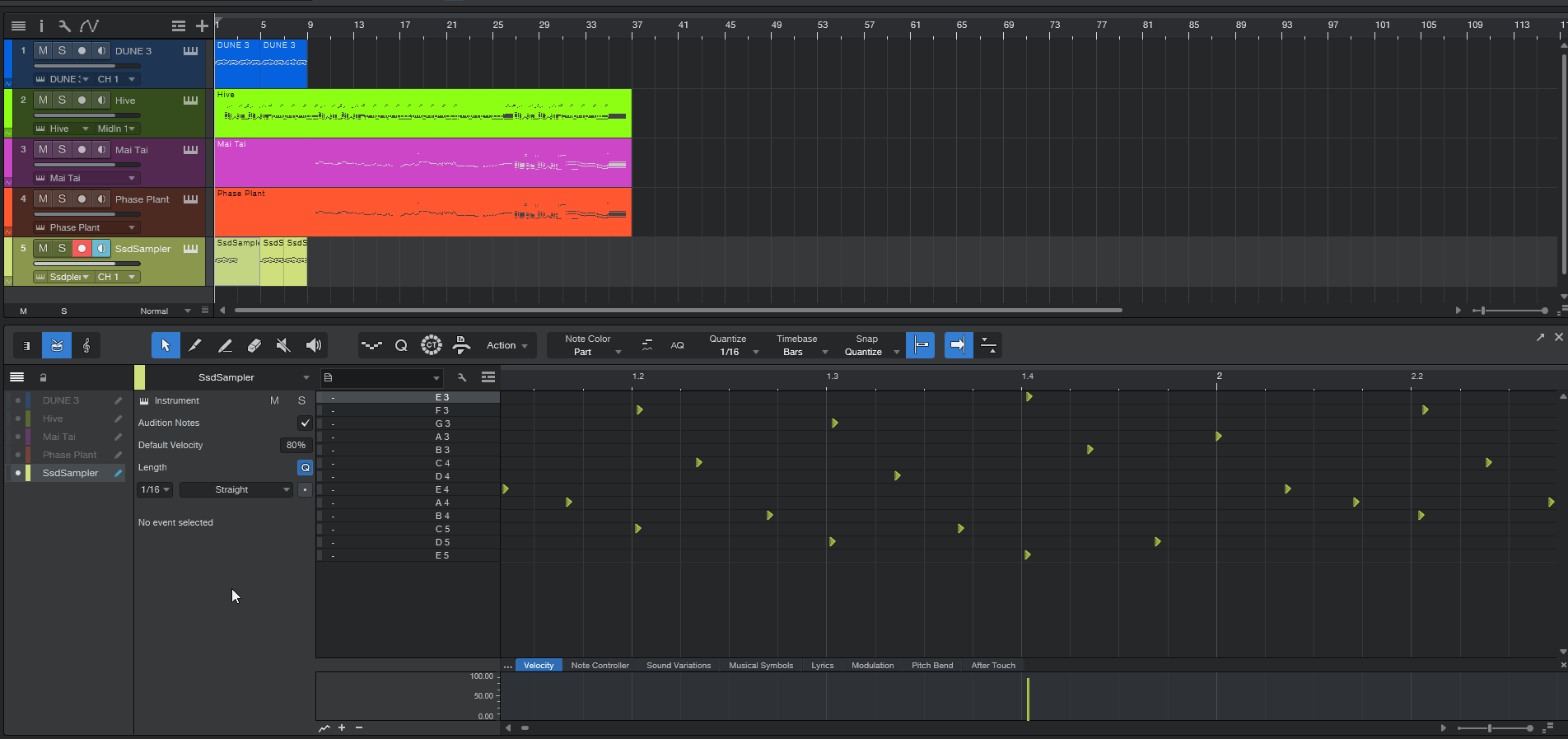The image size is (1568, 739).
Task: Click the Instrument M mute button in inspector
Action: (x=274, y=400)
